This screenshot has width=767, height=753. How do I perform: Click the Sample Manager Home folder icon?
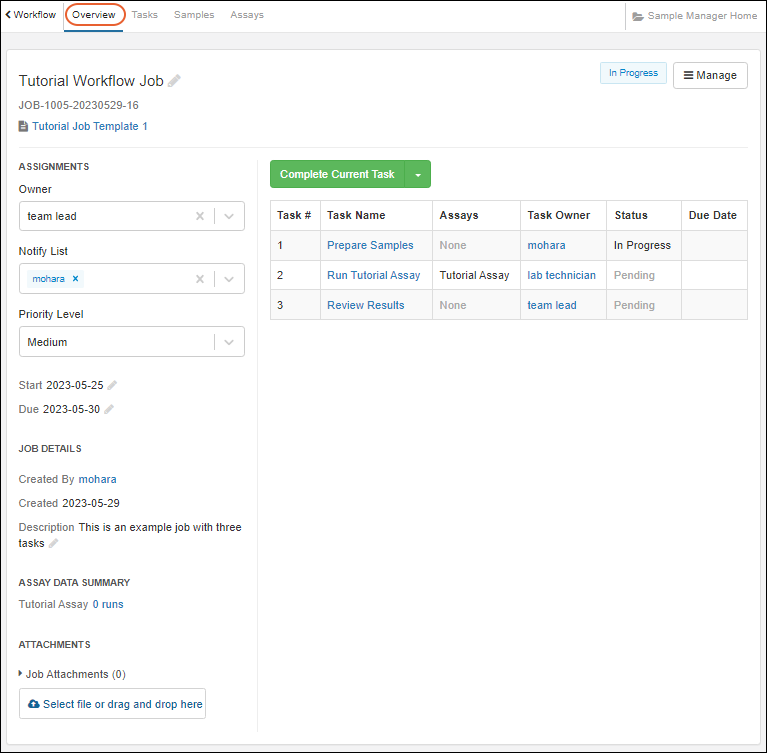click(637, 16)
